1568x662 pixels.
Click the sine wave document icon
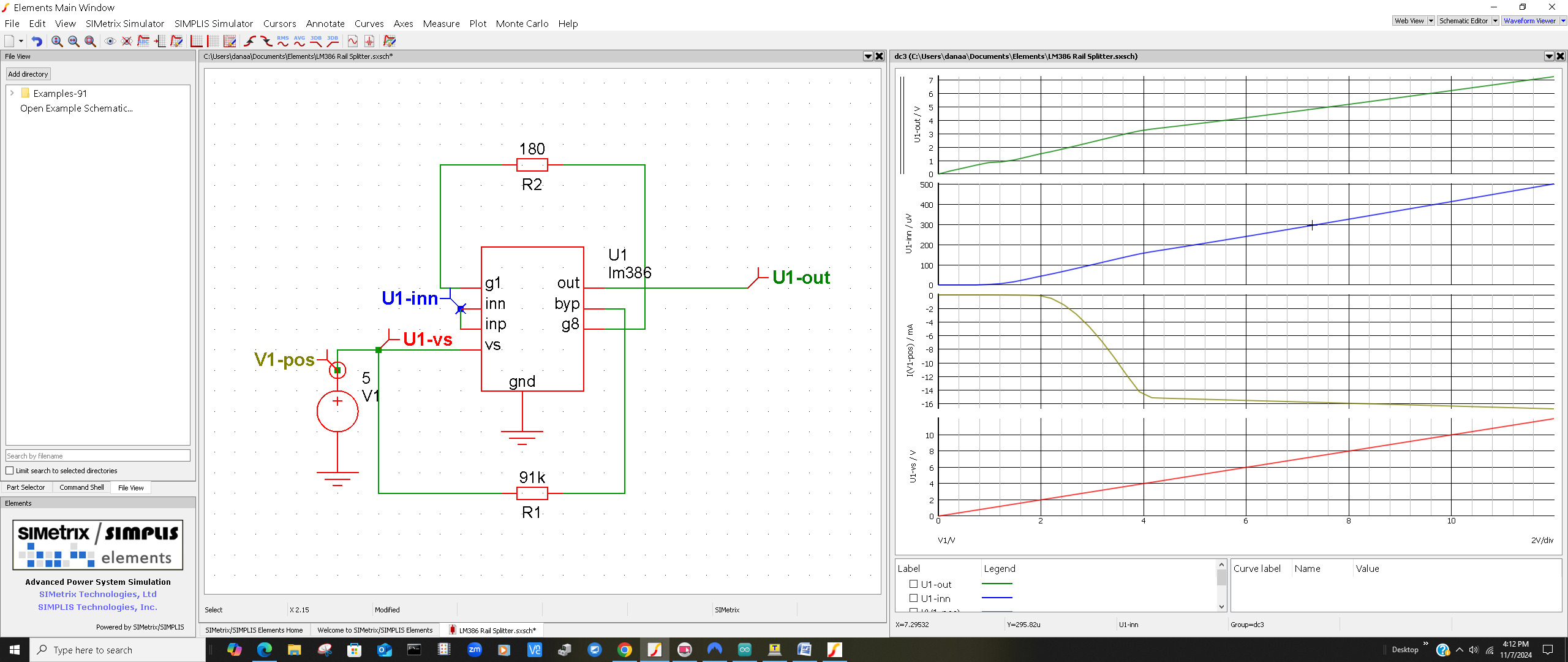(x=353, y=41)
